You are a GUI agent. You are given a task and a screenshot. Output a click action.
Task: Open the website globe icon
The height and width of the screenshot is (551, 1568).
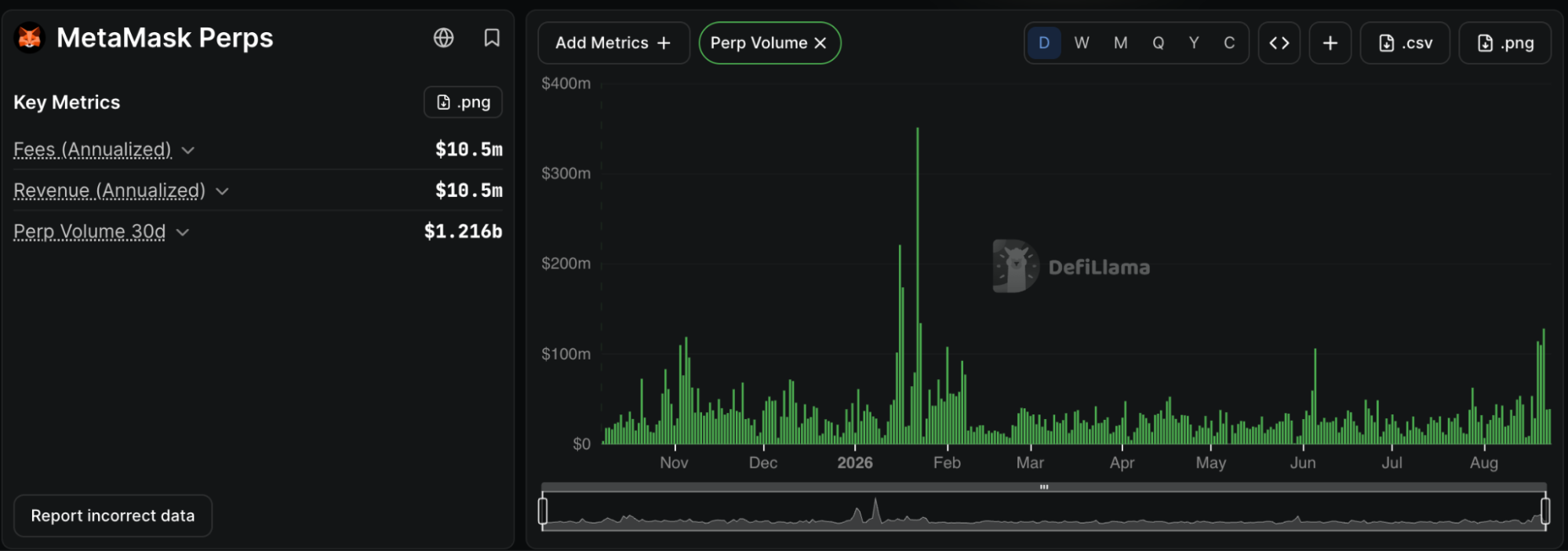click(443, 38)
